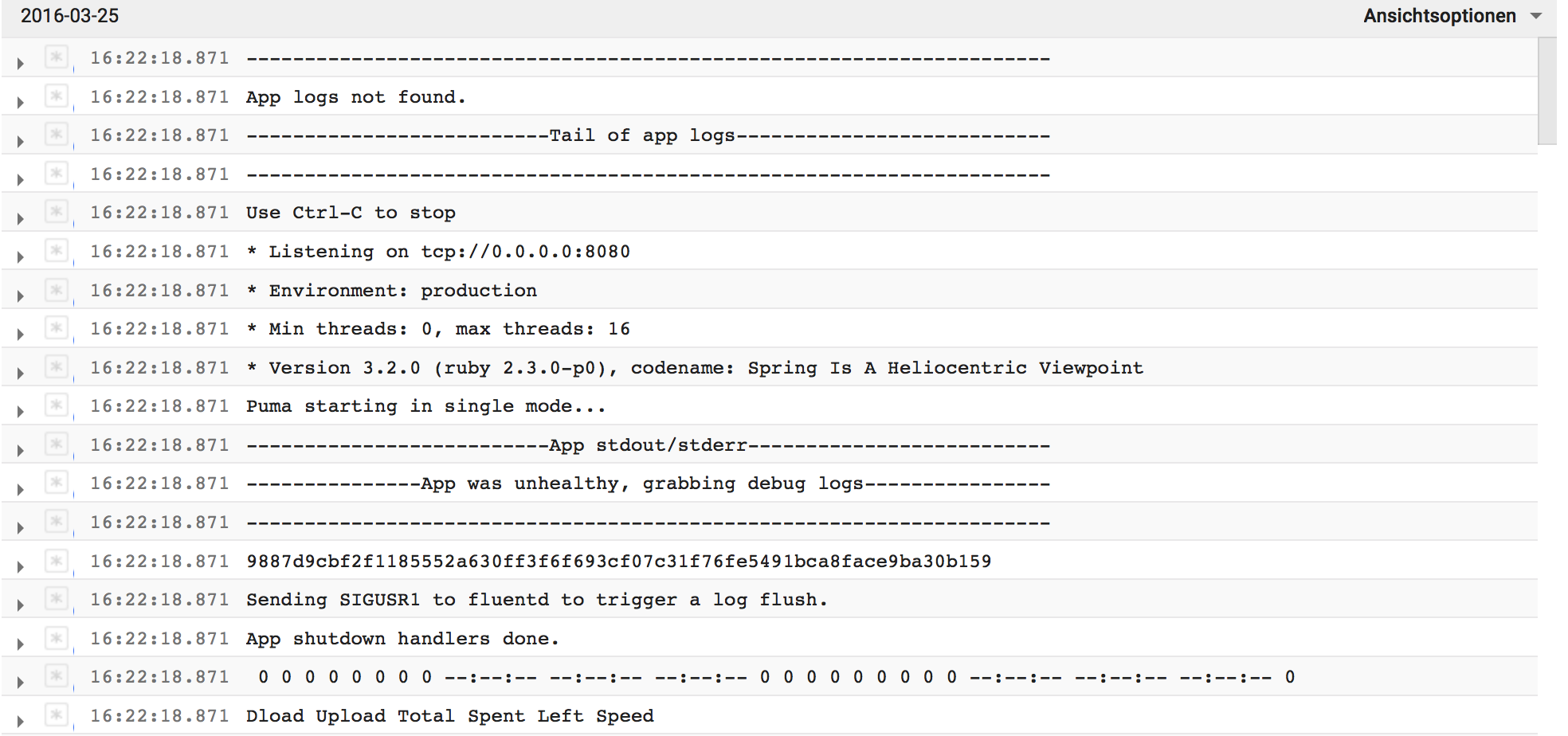Click severity icon for "Environment: production" entry
Screen dimensions: 1568x736
pos(56,291)
